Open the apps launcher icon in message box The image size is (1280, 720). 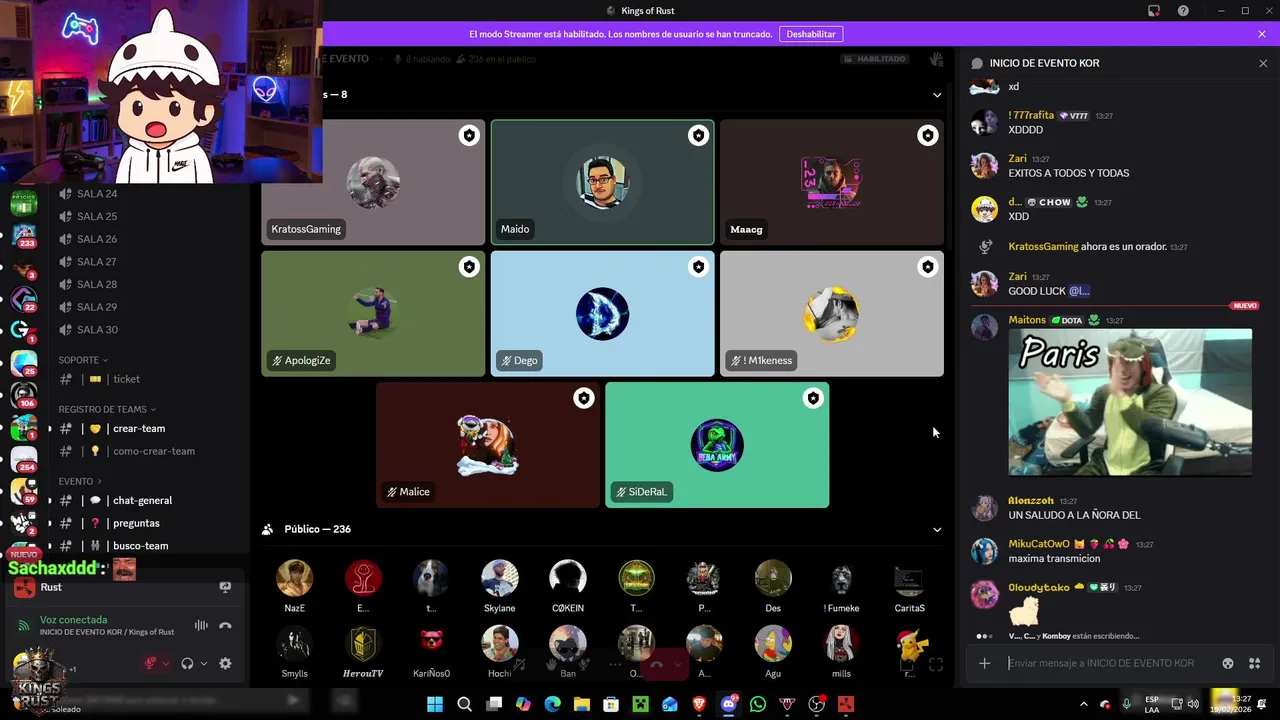coord(1254,663)
